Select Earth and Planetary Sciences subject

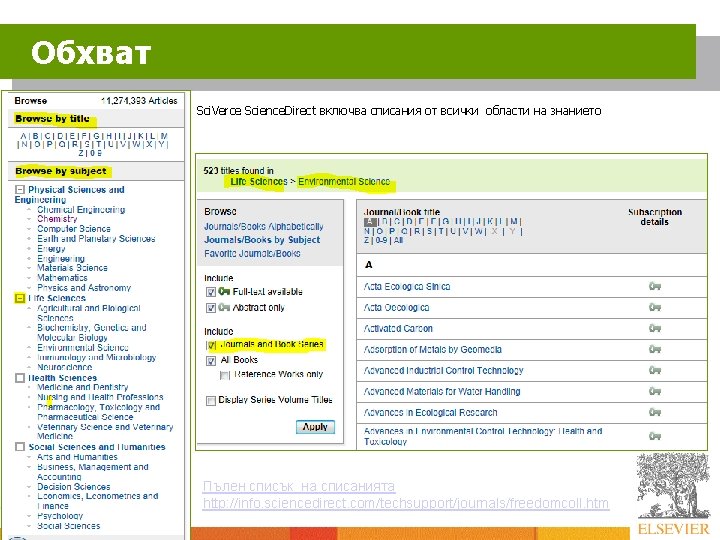(x=96, y=239)
